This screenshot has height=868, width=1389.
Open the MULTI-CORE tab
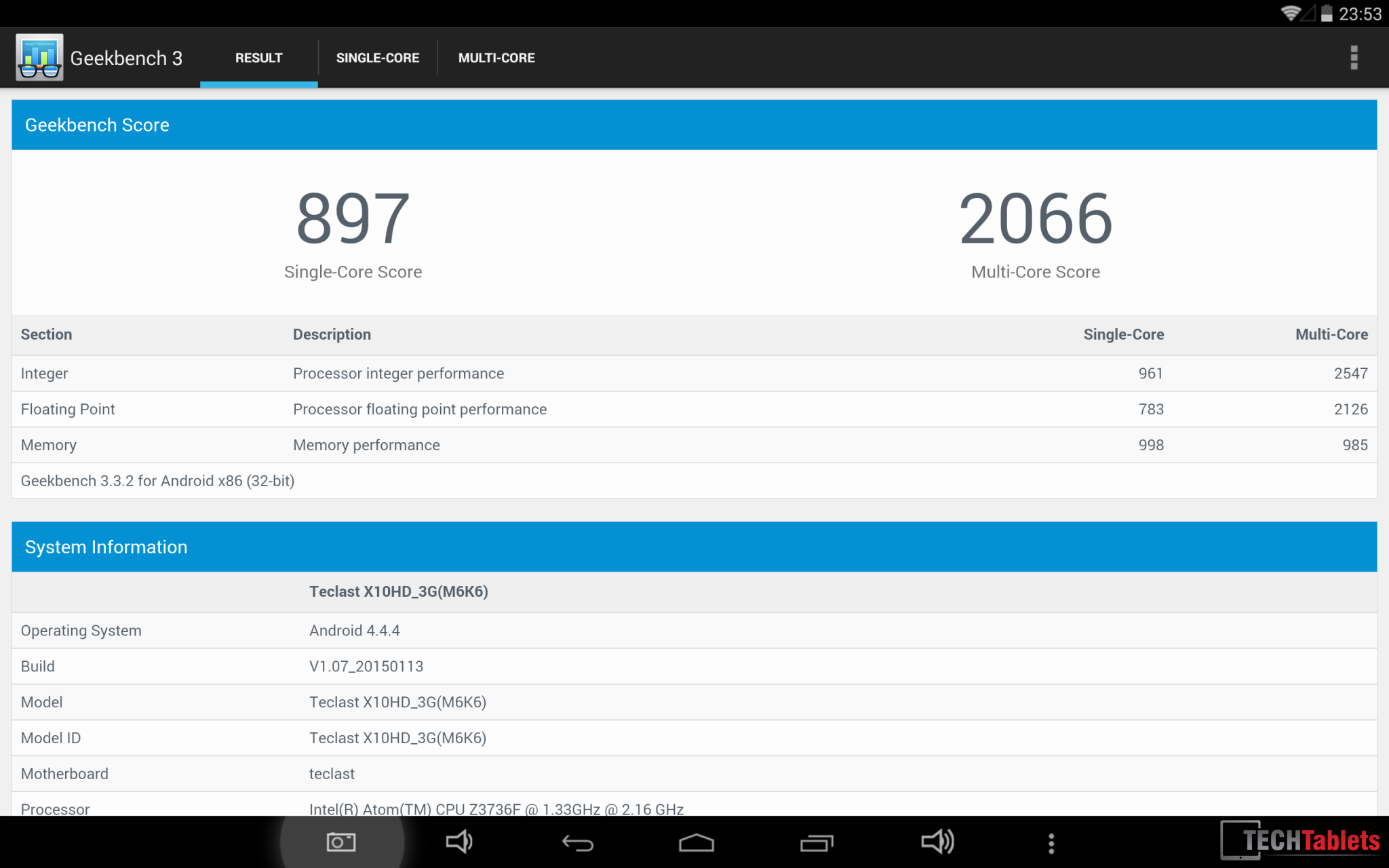click(496, 58)
